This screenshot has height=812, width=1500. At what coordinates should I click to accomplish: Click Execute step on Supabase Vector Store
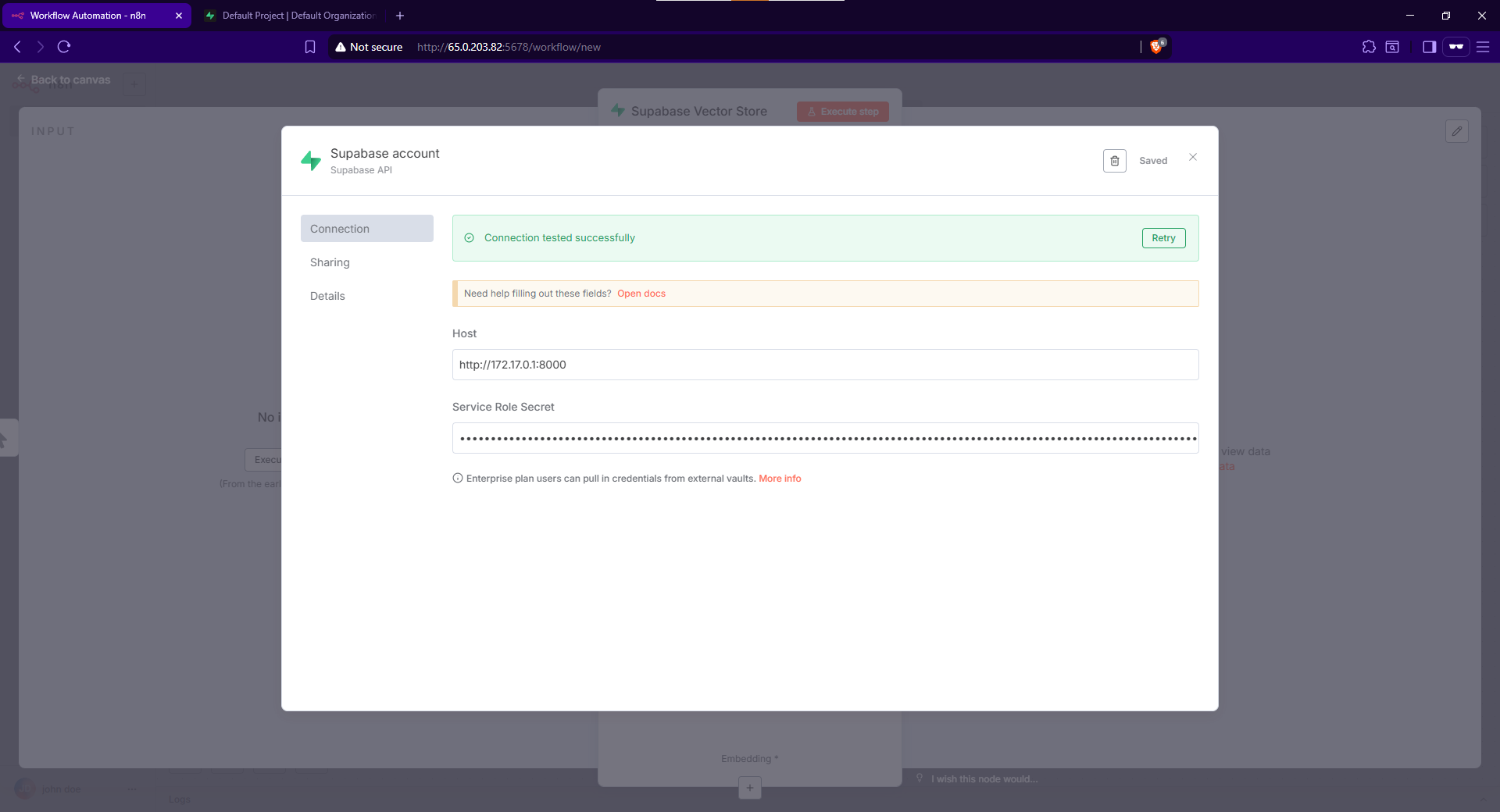843,112
